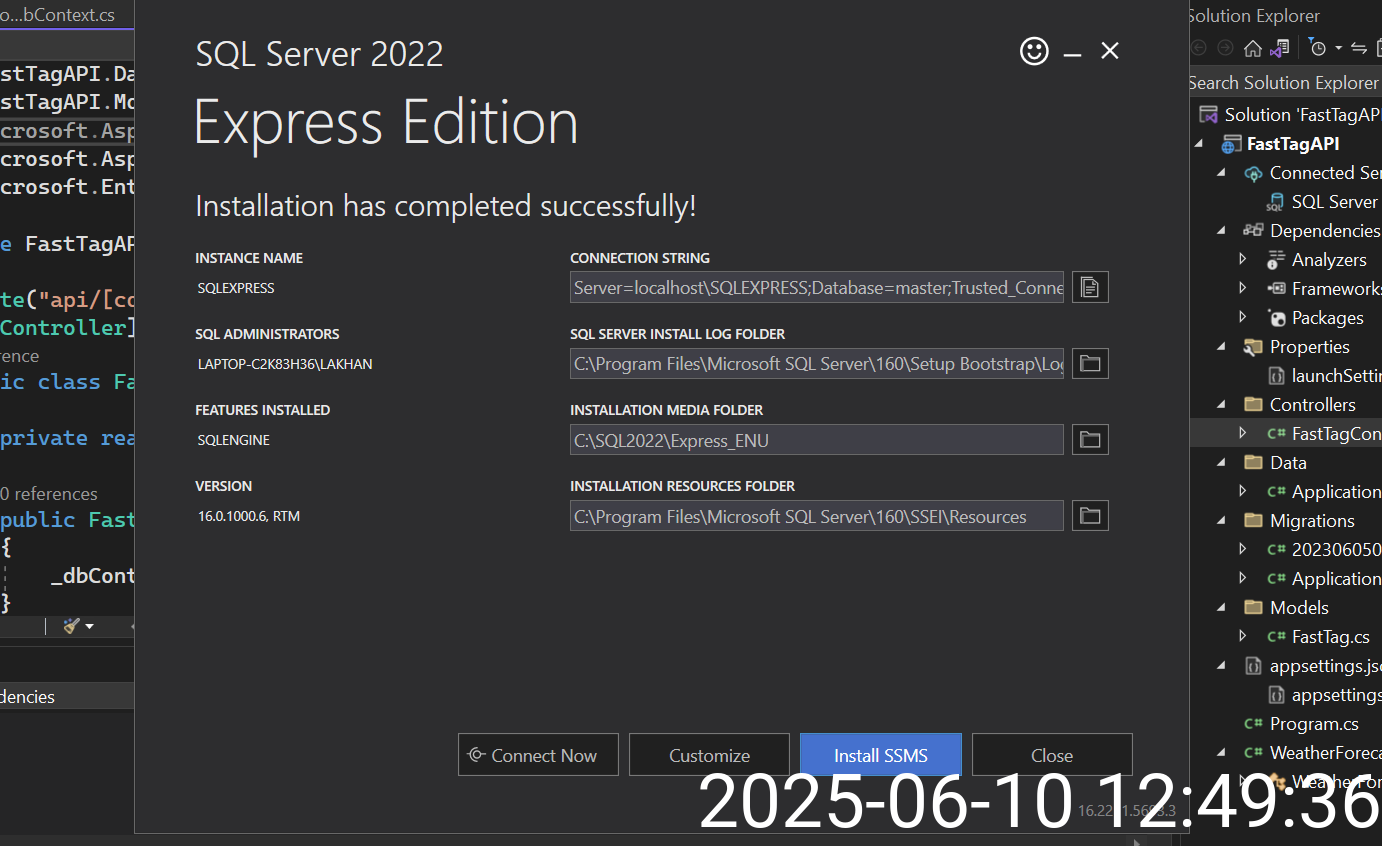The height and width of the screenshot is (846, 1382).
Task: Click the Connect Now button
Action: click(x=538, y=755)
